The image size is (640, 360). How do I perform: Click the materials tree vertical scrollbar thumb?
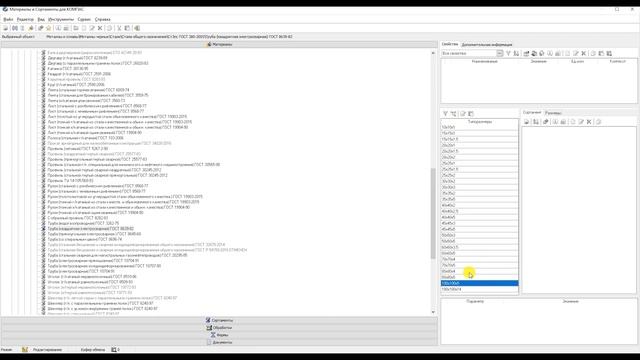433,213
